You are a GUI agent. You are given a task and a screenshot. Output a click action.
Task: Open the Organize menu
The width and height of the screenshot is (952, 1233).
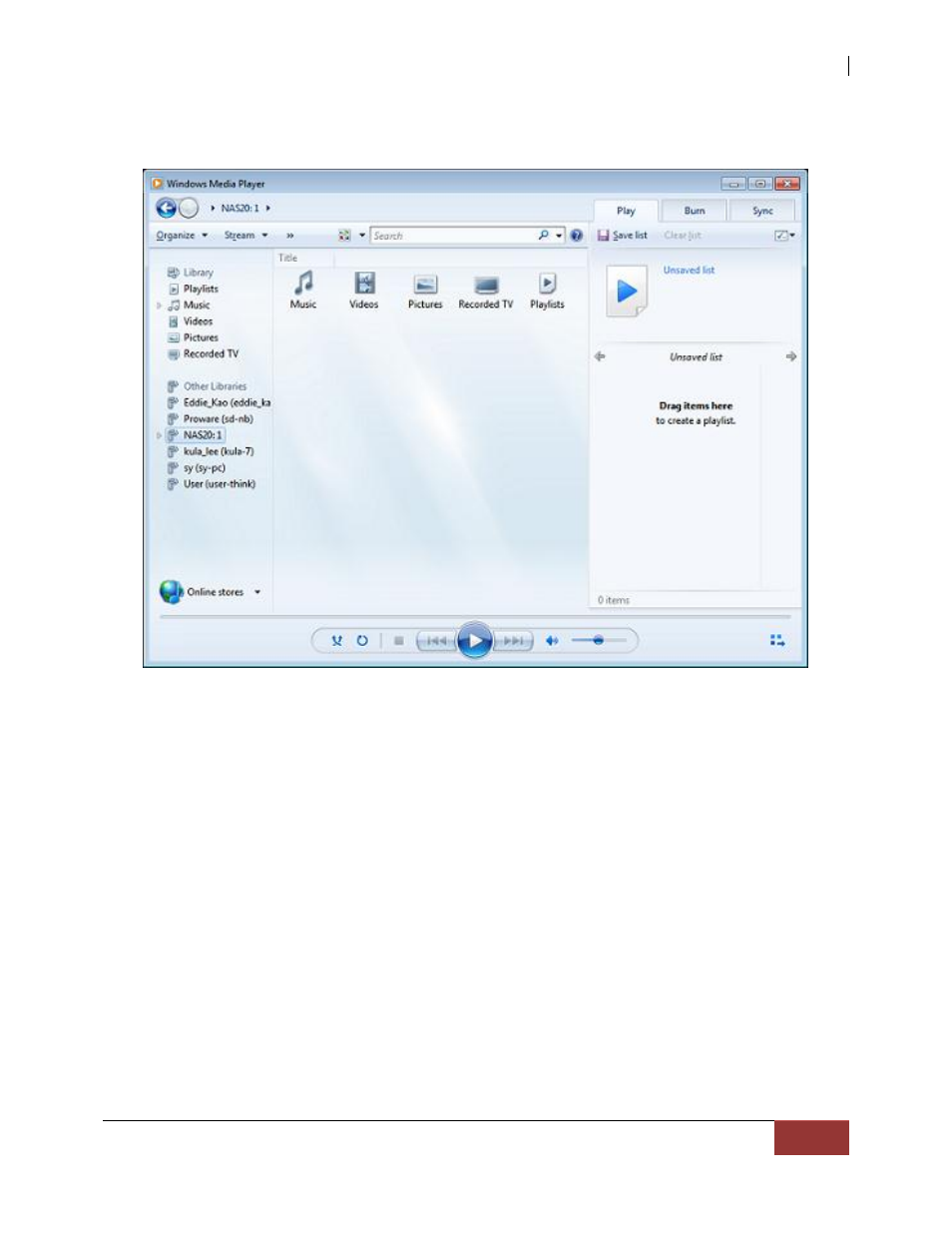click(x=182, y=236)
